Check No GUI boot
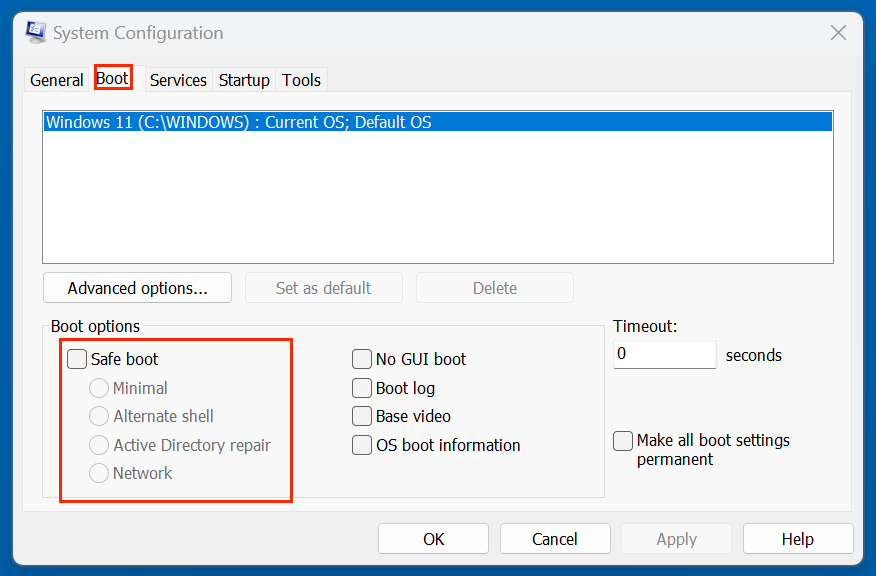The width and height of the screenshot is (876, 576). (x=362, y=359)
